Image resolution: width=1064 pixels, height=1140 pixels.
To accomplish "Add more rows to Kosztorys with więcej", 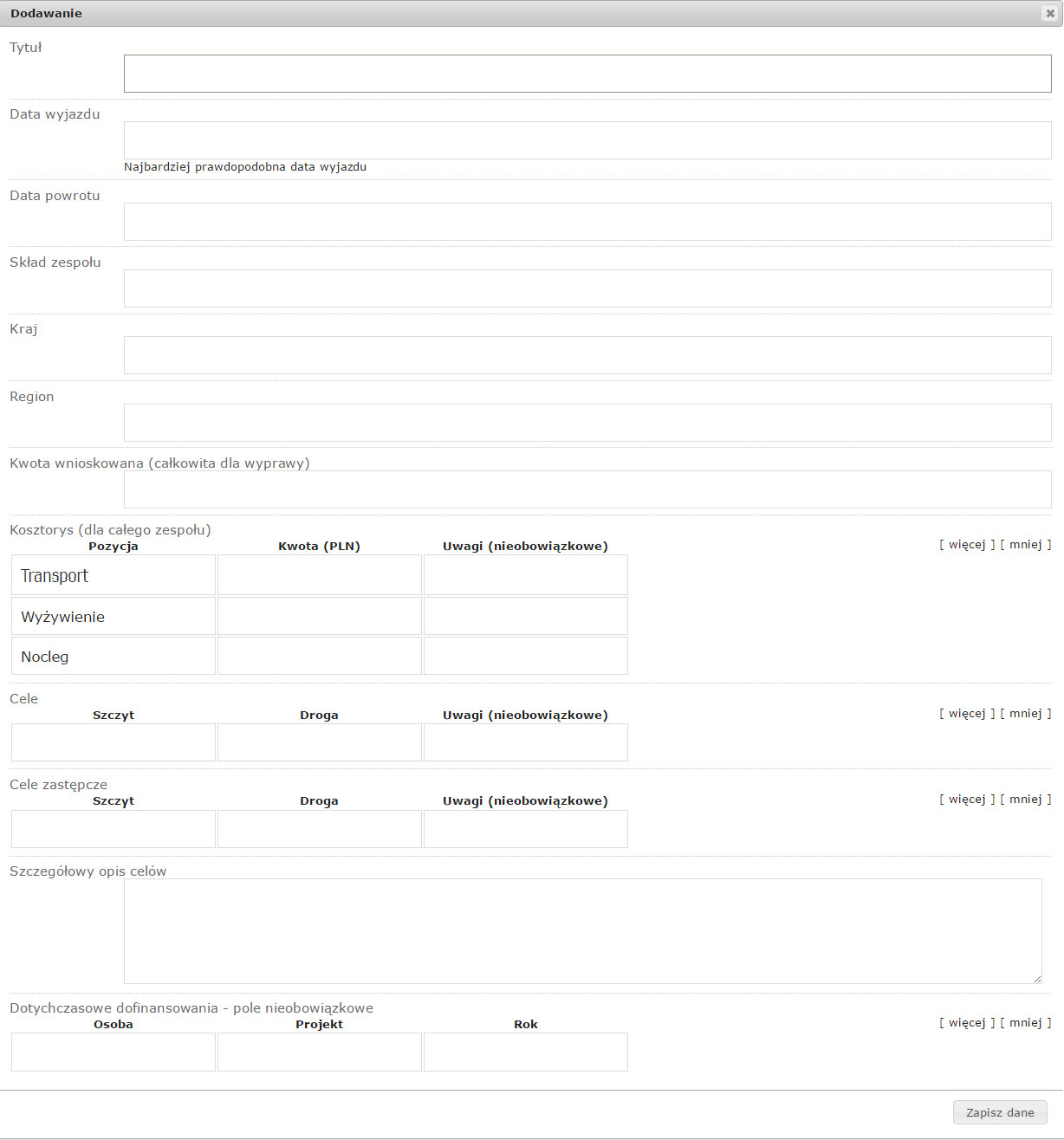I will (967, 545).
